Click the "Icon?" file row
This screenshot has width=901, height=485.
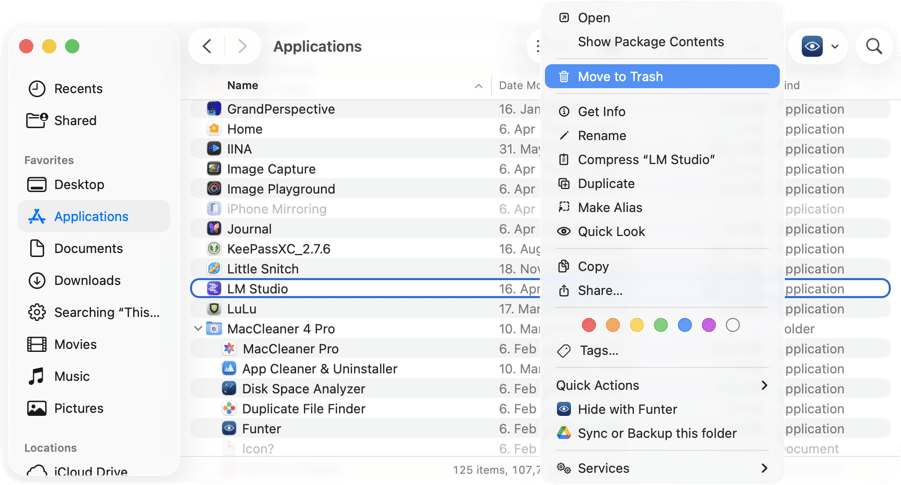540,449
